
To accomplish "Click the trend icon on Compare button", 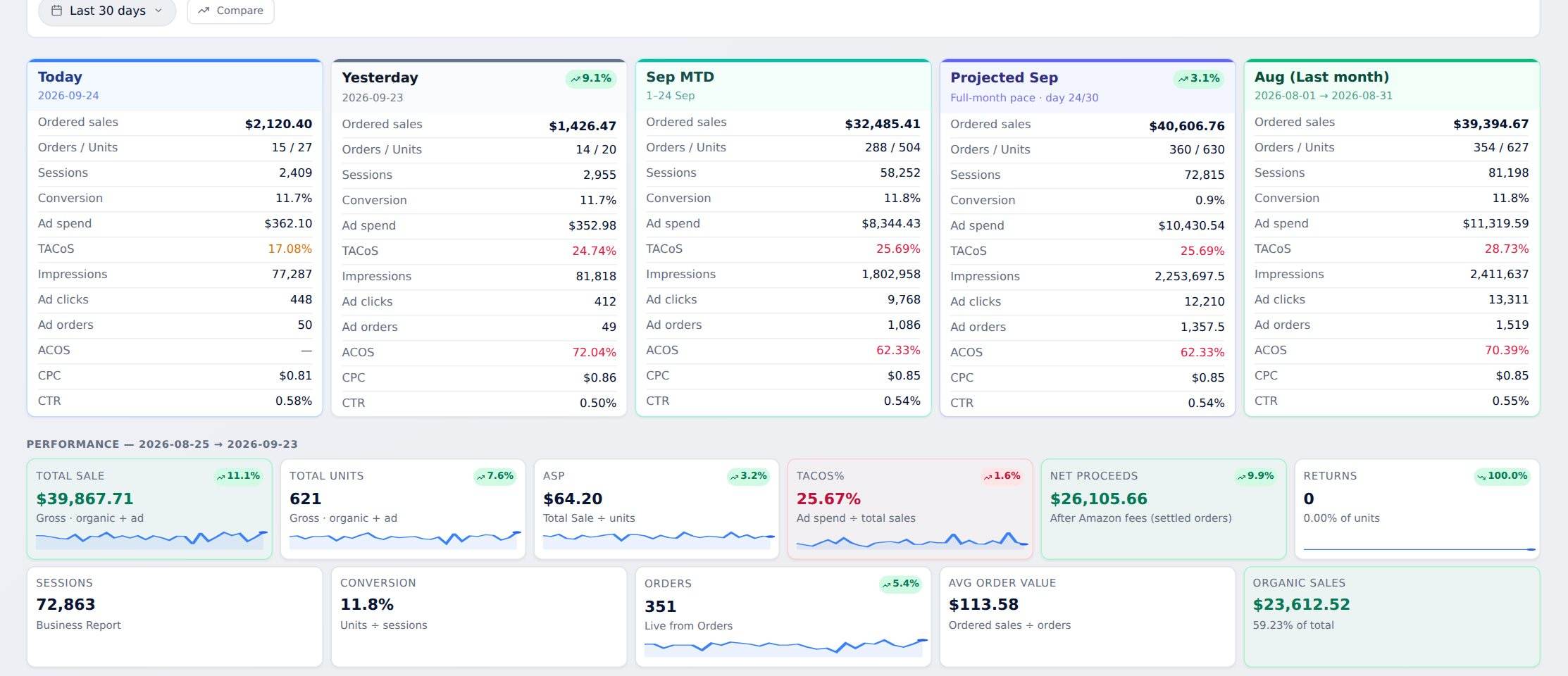I will pos(204,11).
